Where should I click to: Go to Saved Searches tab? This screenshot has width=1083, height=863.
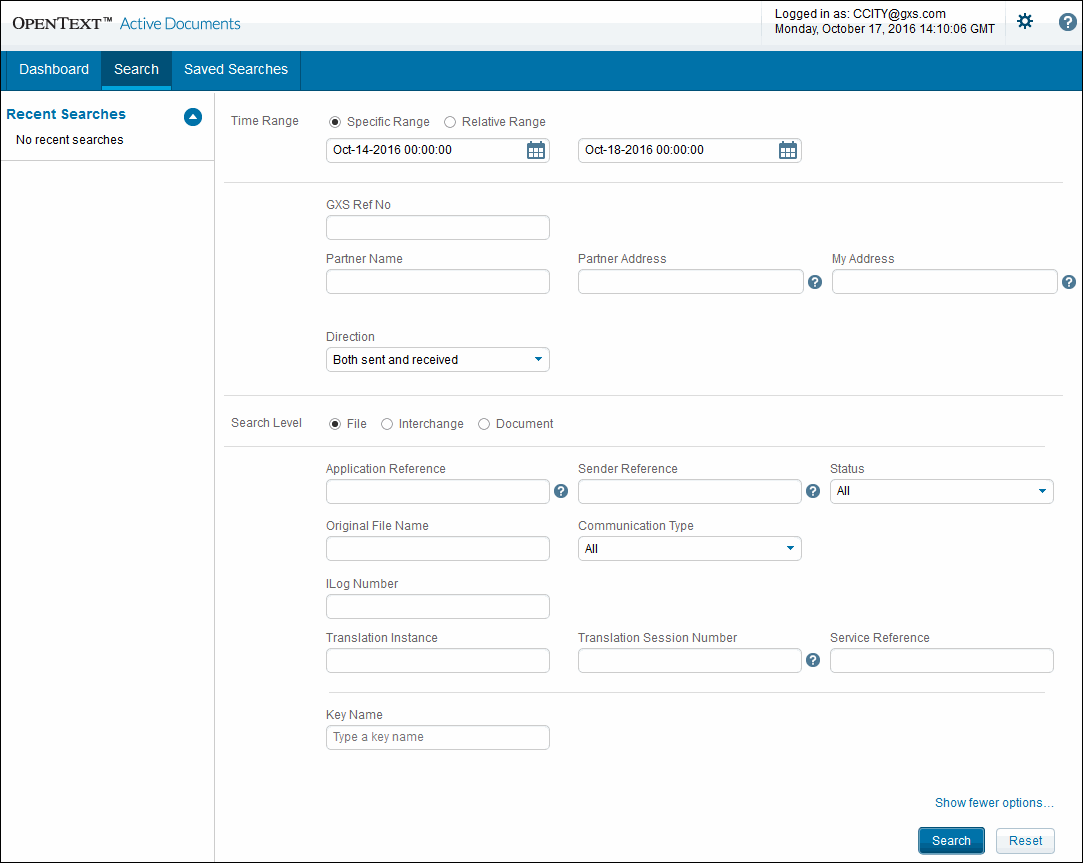click(236, 70)
